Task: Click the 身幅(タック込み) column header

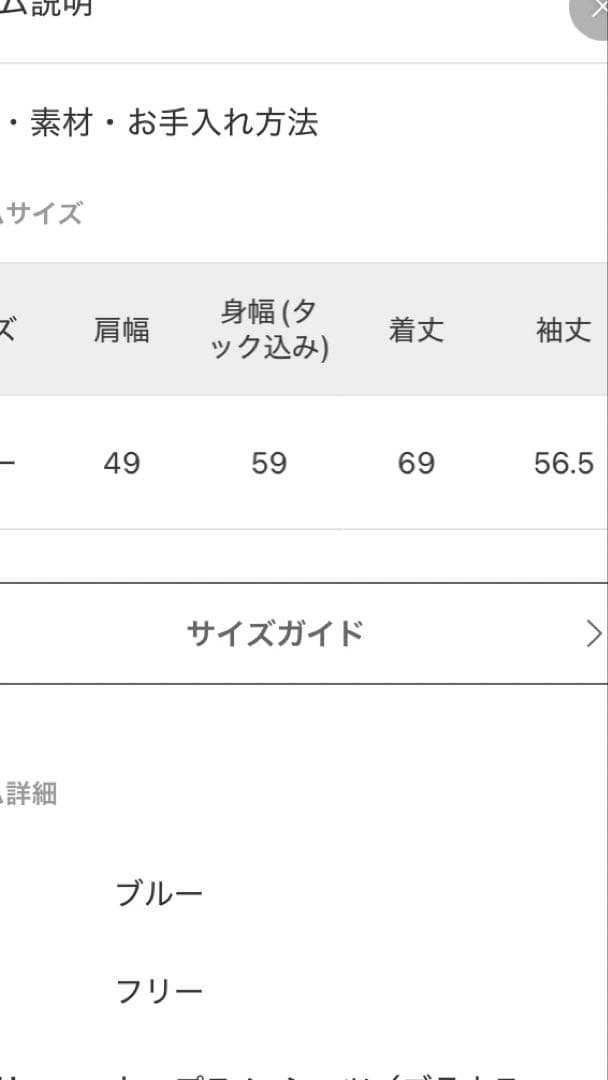Action: tap(267, 330)
